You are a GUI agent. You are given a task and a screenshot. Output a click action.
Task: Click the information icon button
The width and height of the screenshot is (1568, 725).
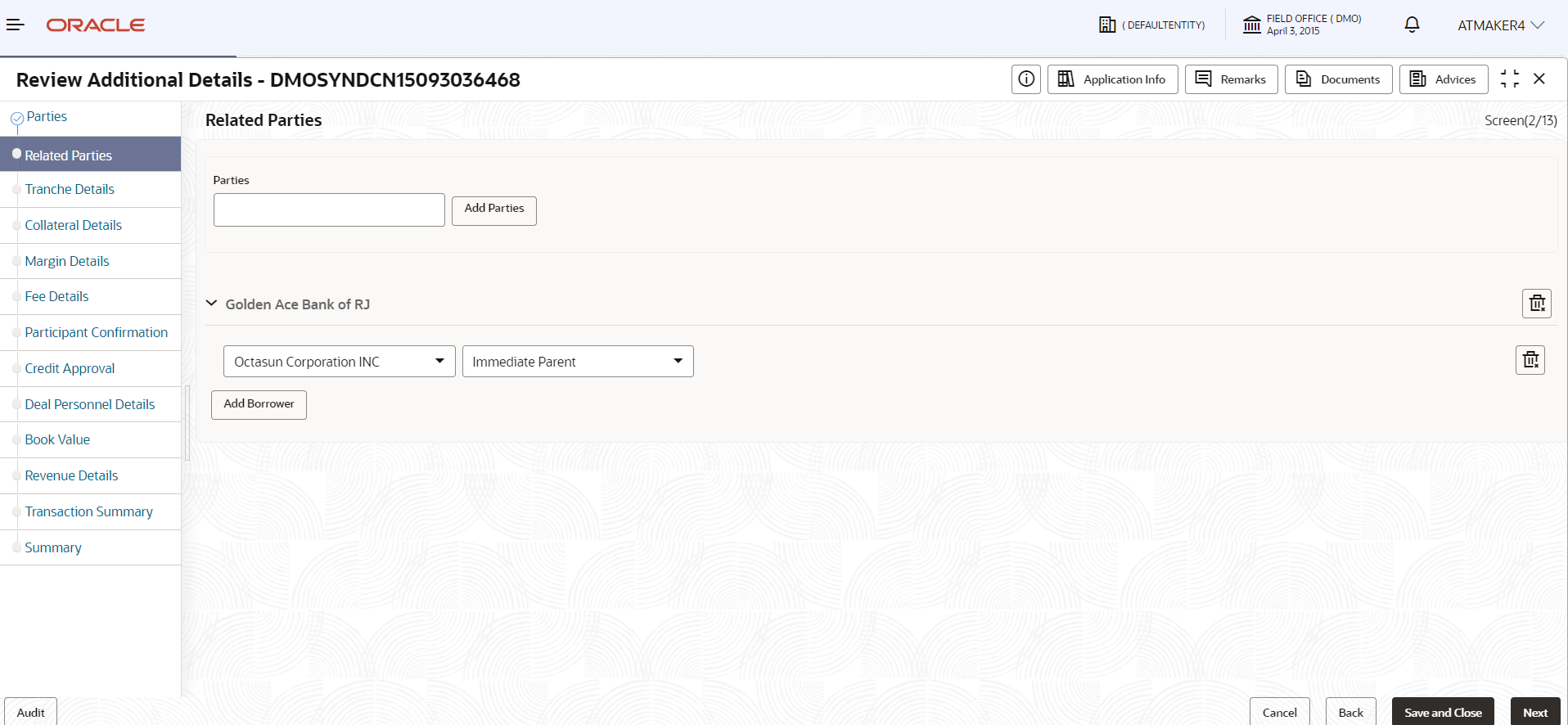(1026, 79)
